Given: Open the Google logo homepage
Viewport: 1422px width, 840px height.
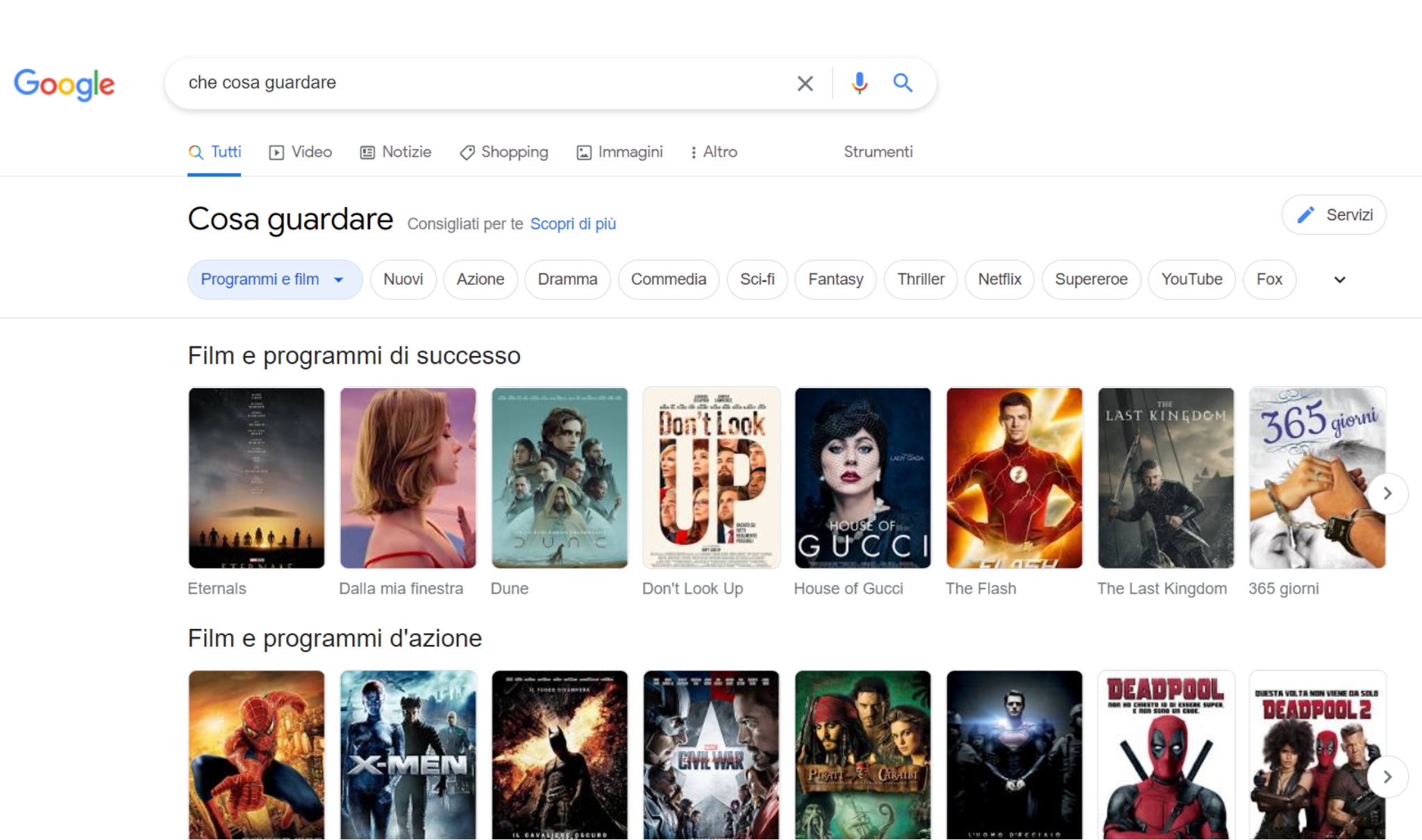Looking at the screenshot, I should click(x=64, y=84).
